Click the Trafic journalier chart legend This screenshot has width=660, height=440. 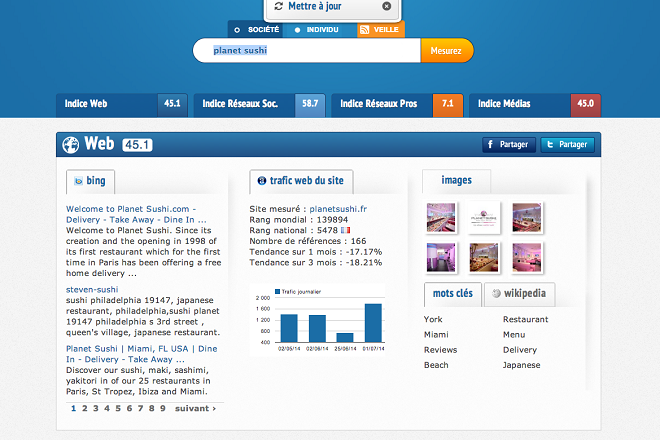point(298,291)
